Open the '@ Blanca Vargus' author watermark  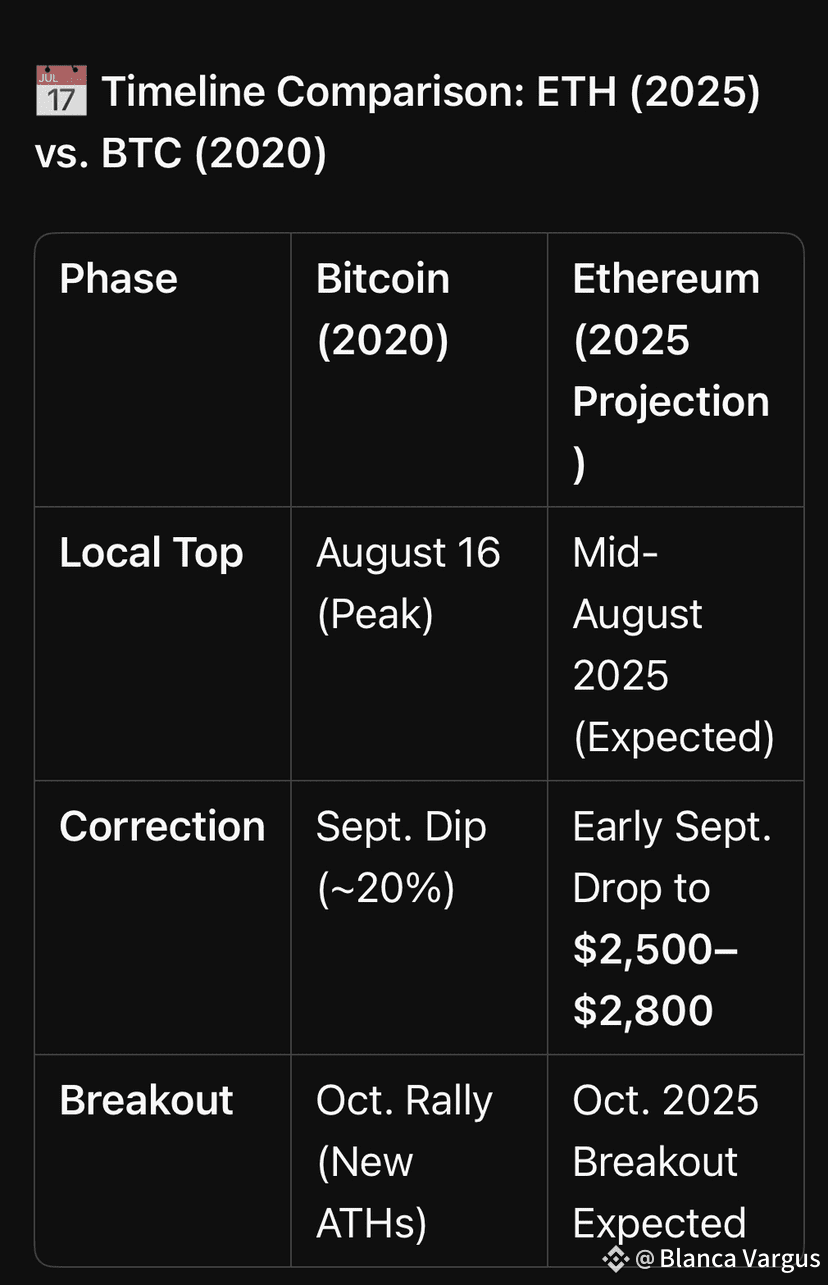click(x=728, y=1258)
